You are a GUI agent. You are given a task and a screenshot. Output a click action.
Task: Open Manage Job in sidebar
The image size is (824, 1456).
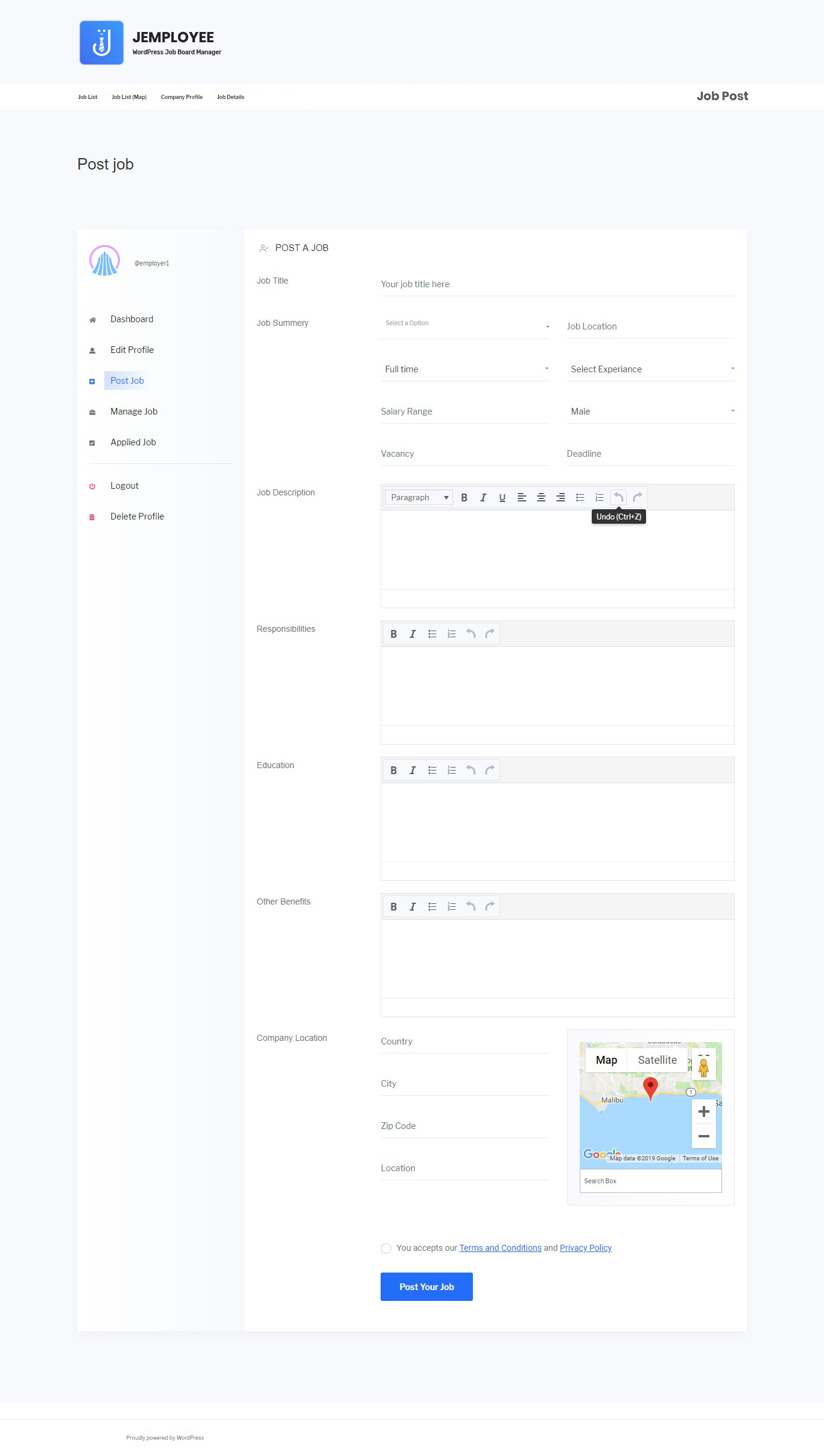tap(134, 412)
